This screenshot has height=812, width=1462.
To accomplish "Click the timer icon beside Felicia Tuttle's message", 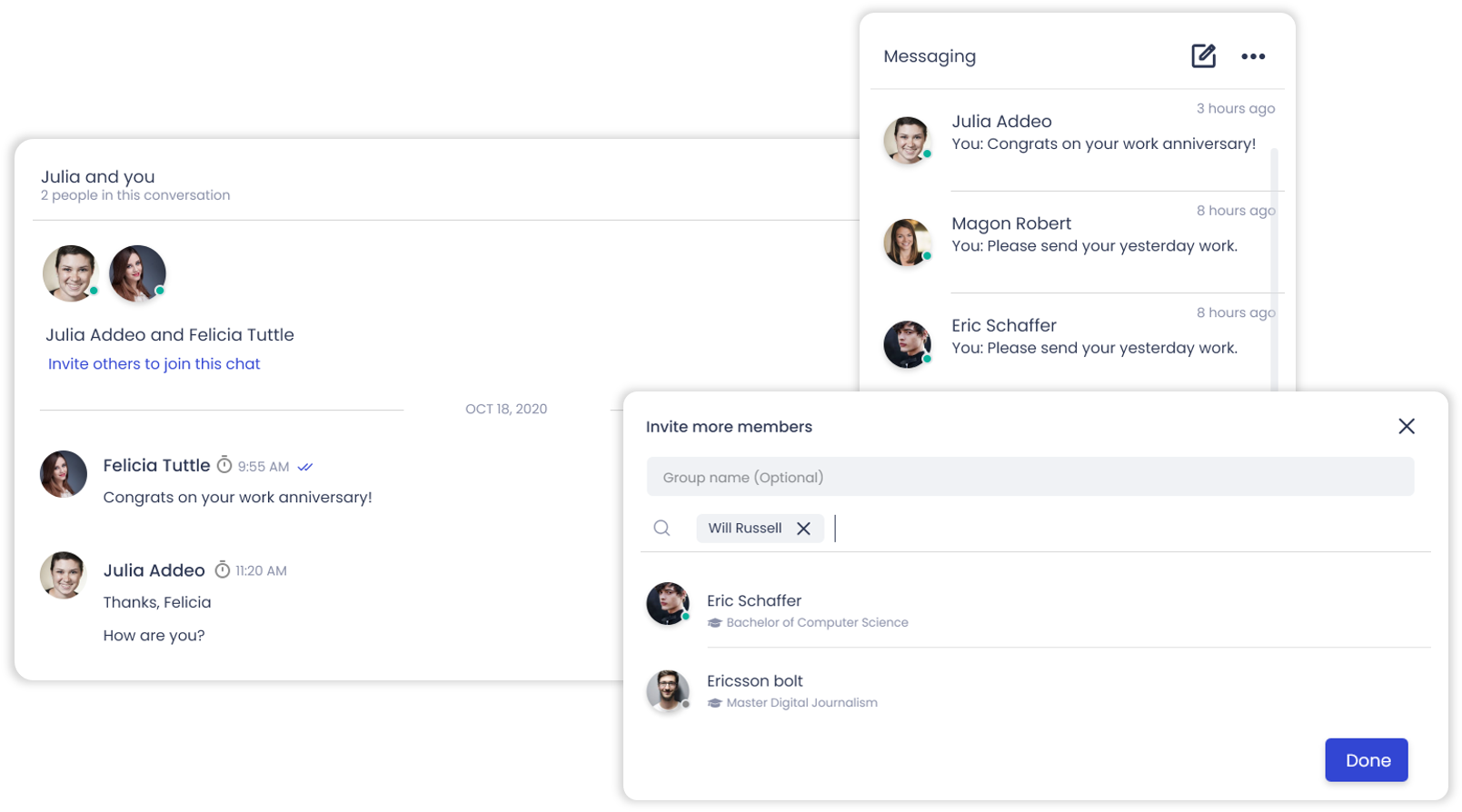I will coord(224,465).
